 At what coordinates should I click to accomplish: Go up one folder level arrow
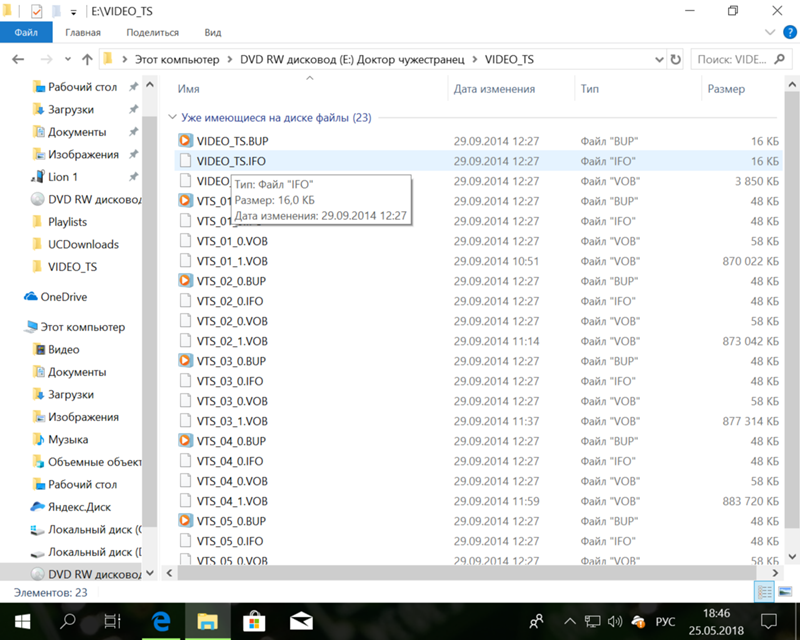[x=87, y=60]
